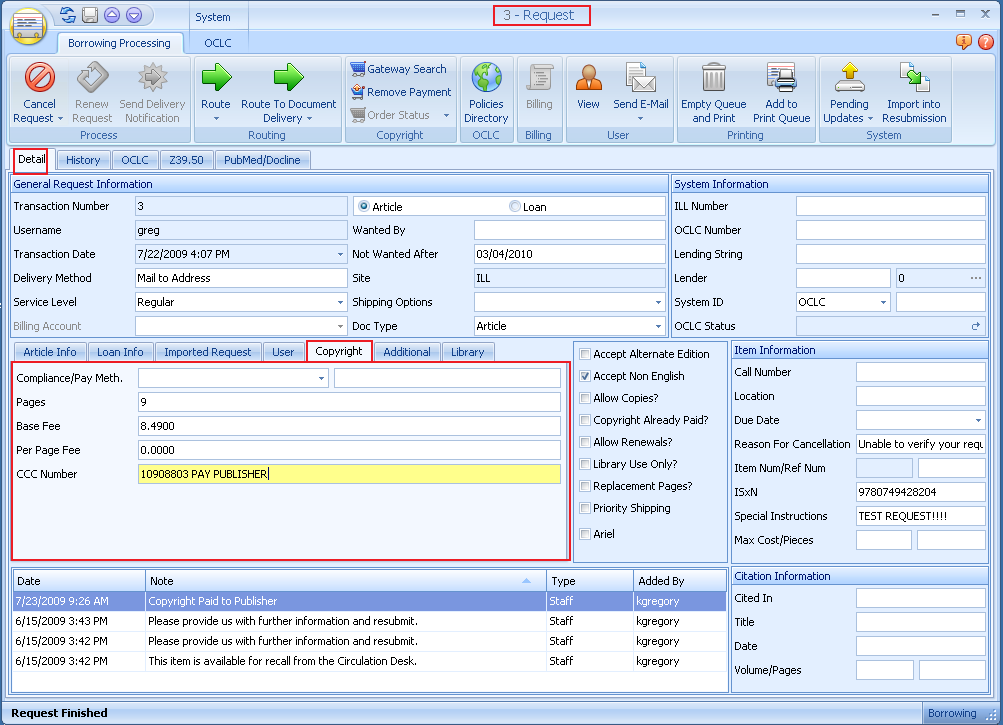This screenshot has height=725, width=1003.
Task: Open the PubMed/Docline tab
Action: (x=262, y=160)
